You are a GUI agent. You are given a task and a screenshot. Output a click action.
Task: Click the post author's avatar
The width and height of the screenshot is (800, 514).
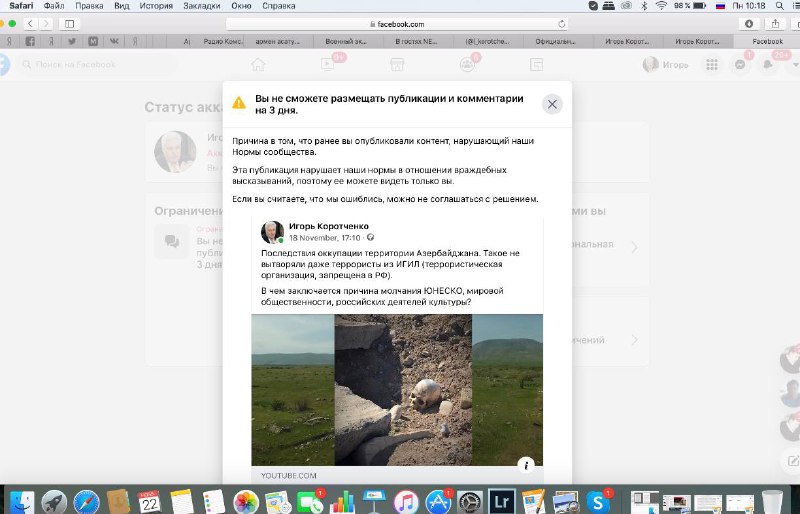(x=272, y=232)
